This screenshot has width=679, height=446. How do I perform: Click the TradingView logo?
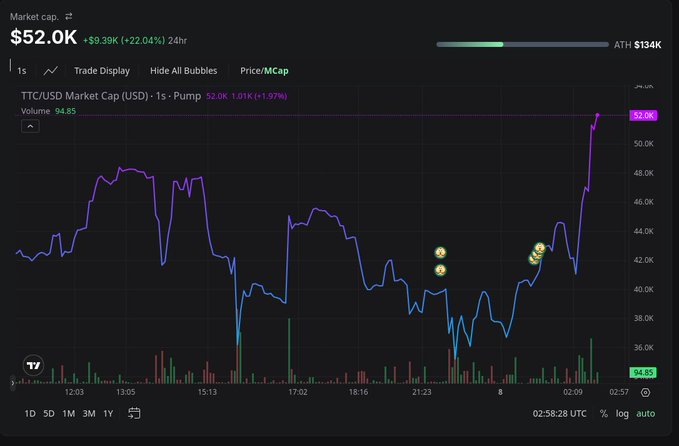[33, 365]
